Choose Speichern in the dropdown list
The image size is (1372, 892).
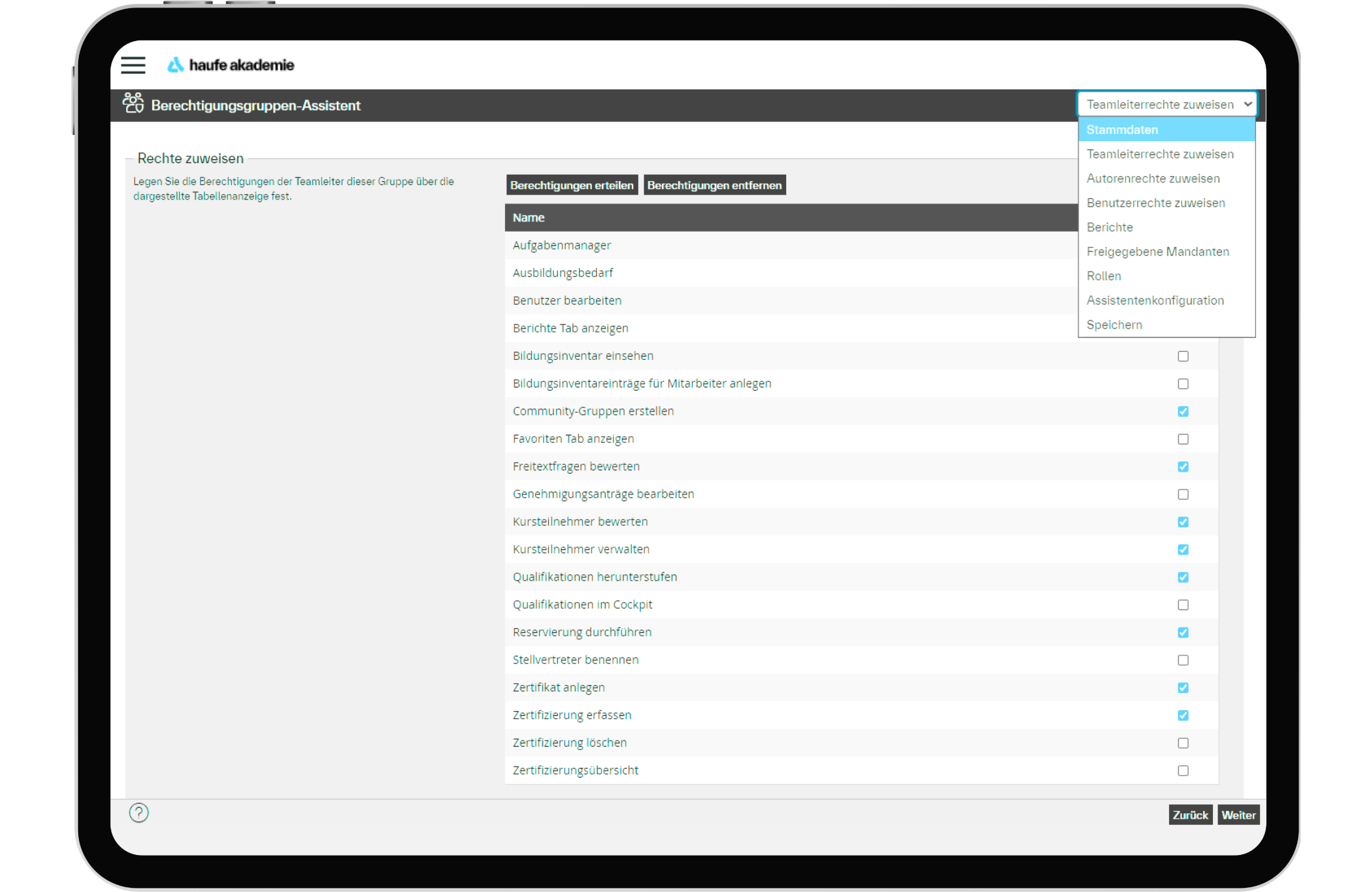click(1167, 325)
